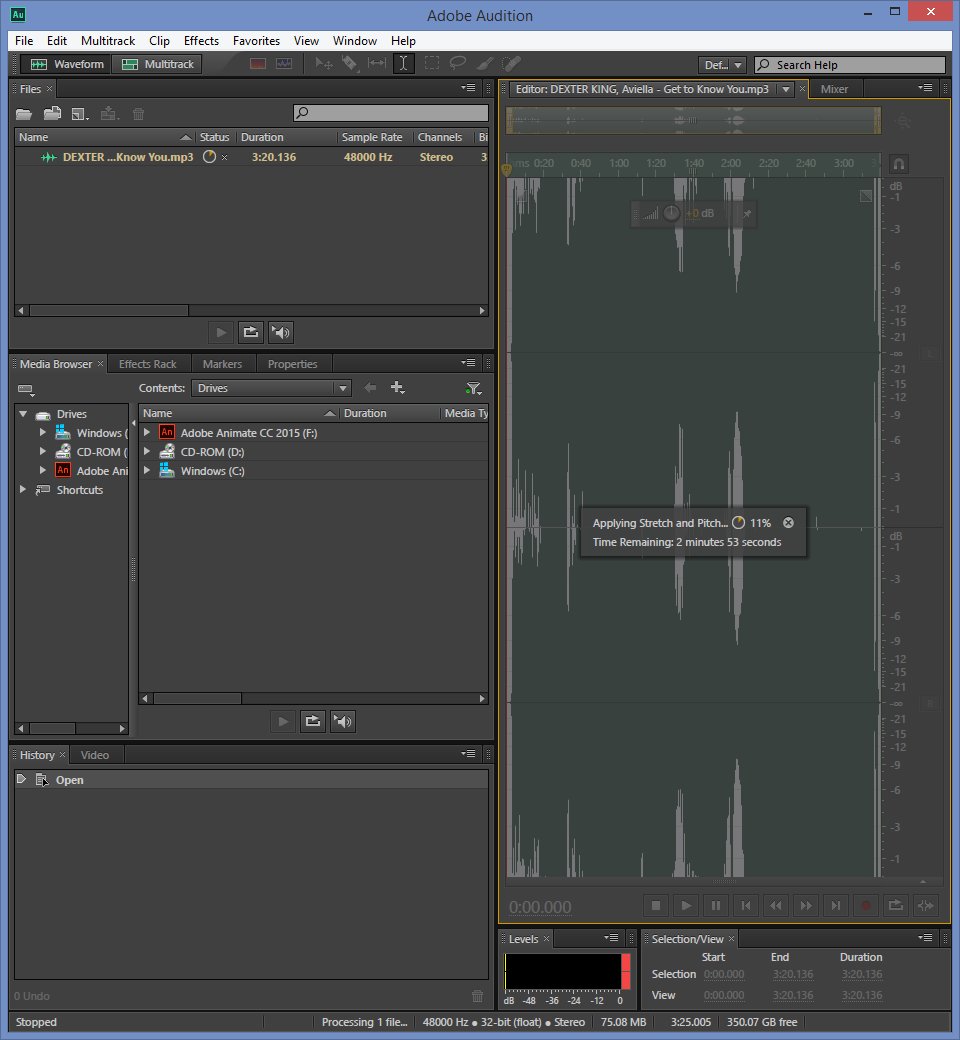Select the Lasso Selection tool
The width and height of the screenshot is (960, 1040).
coord(458,64)
